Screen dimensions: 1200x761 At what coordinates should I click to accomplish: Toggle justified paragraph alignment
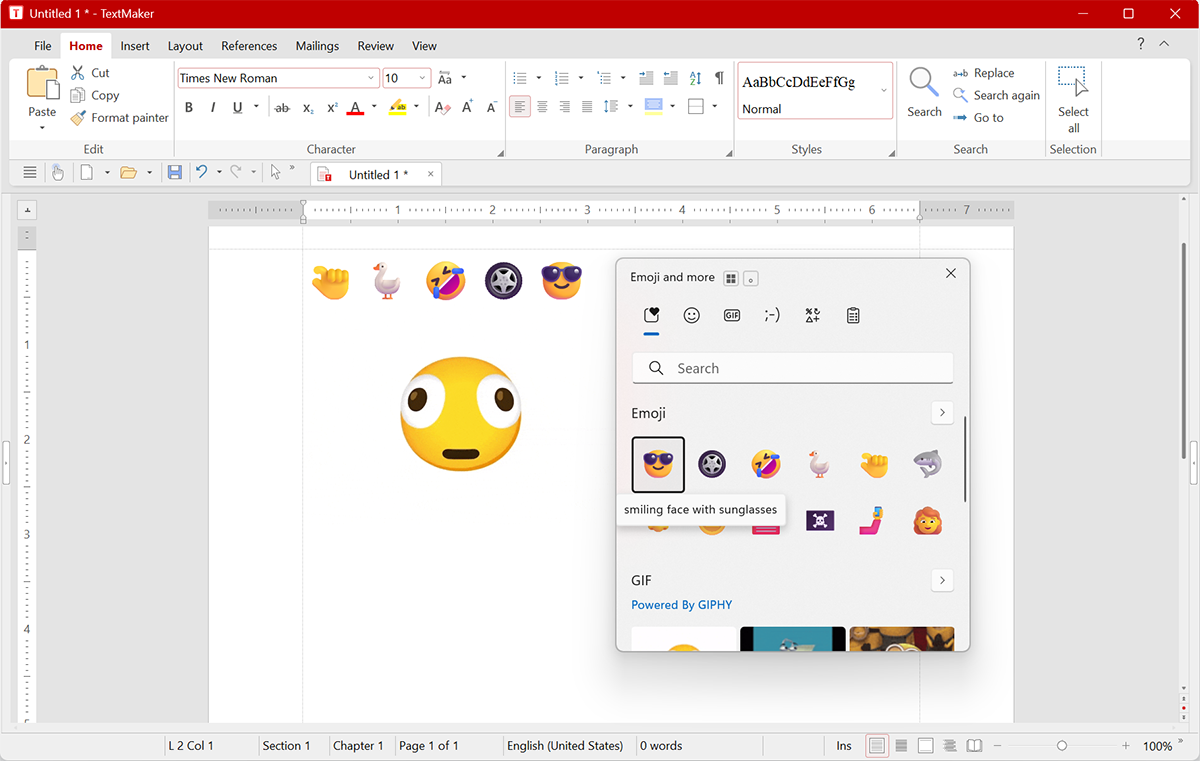(x=587, y=107)
